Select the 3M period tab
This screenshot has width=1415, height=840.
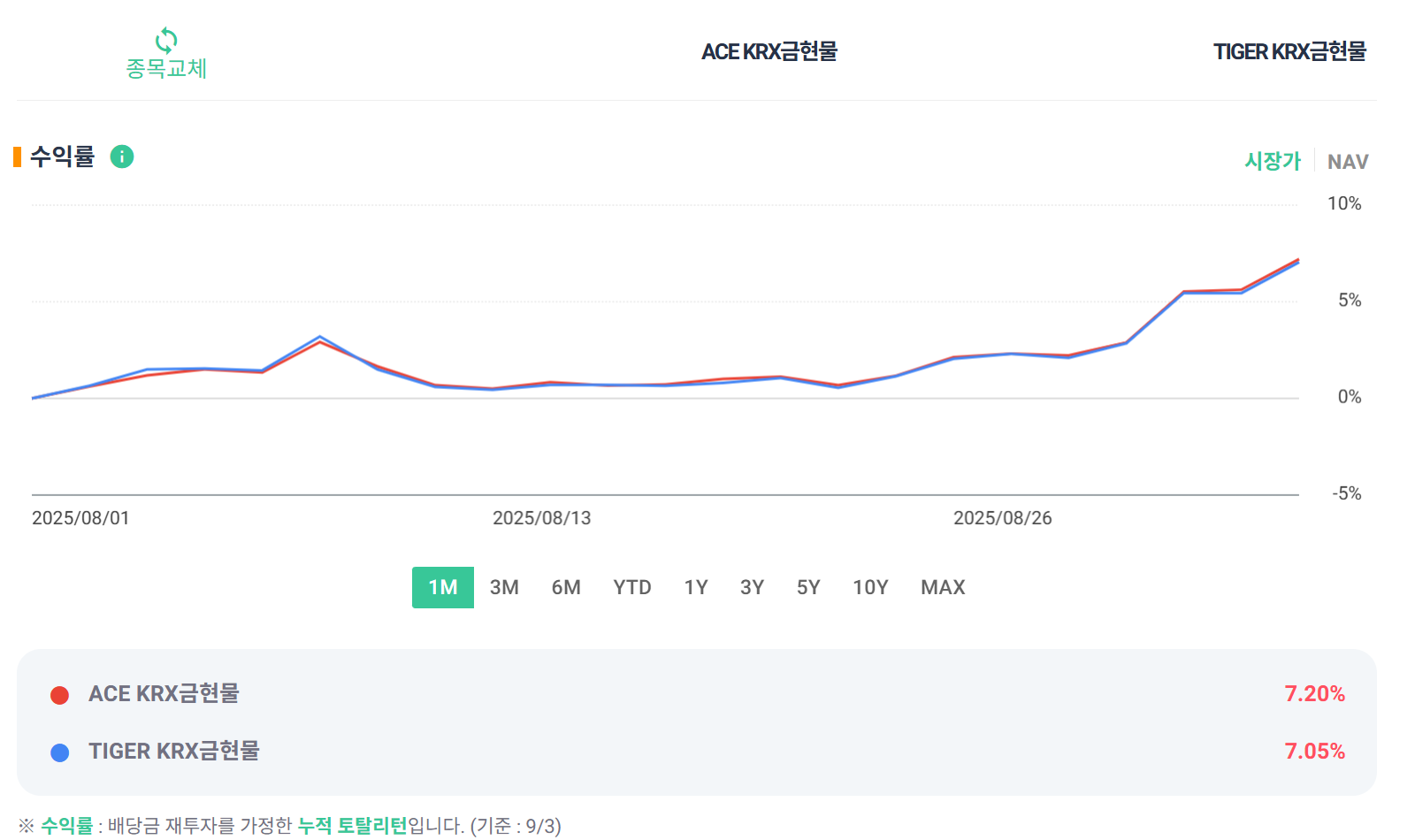click(504, 587)
